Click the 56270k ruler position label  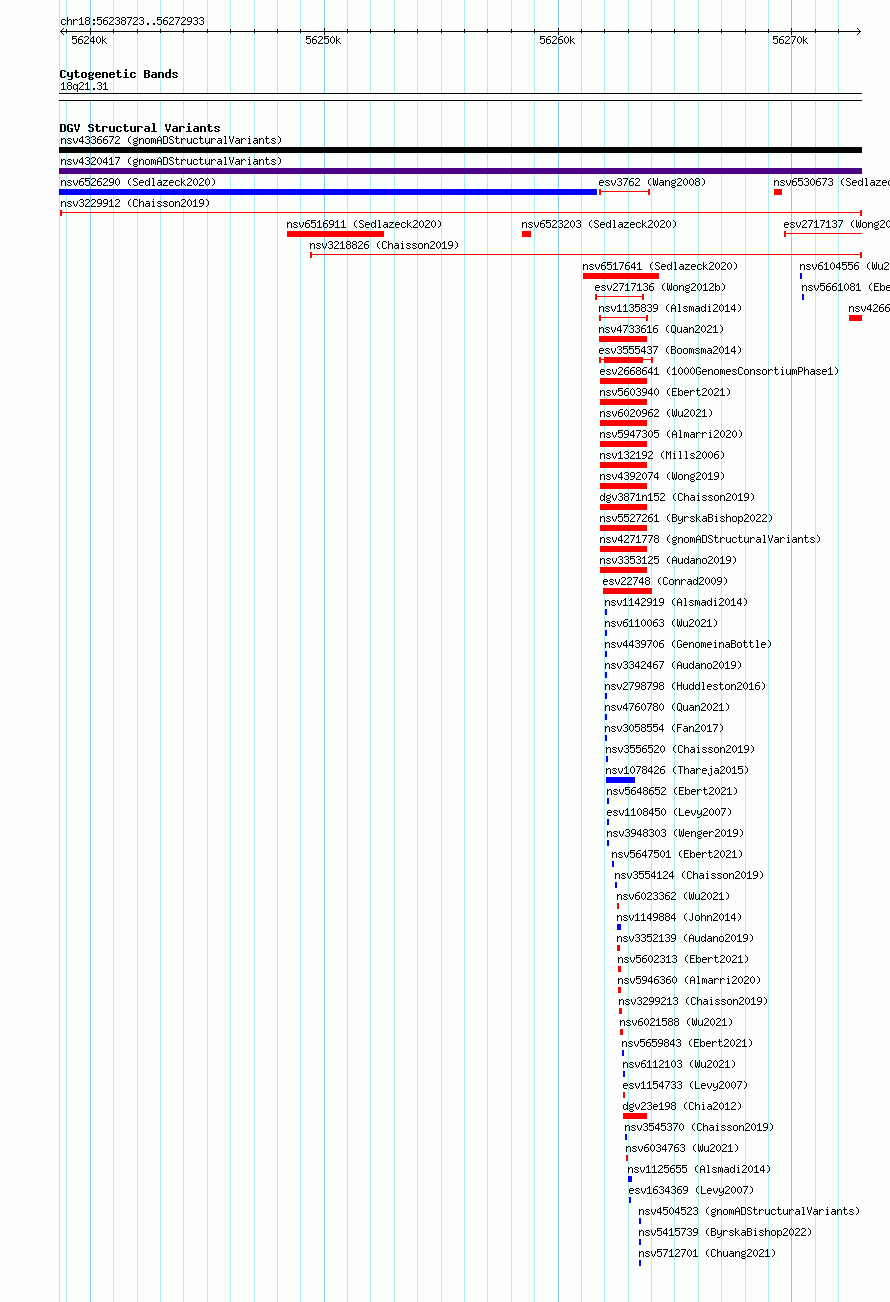pyautogui.click(x=790, y=40)
